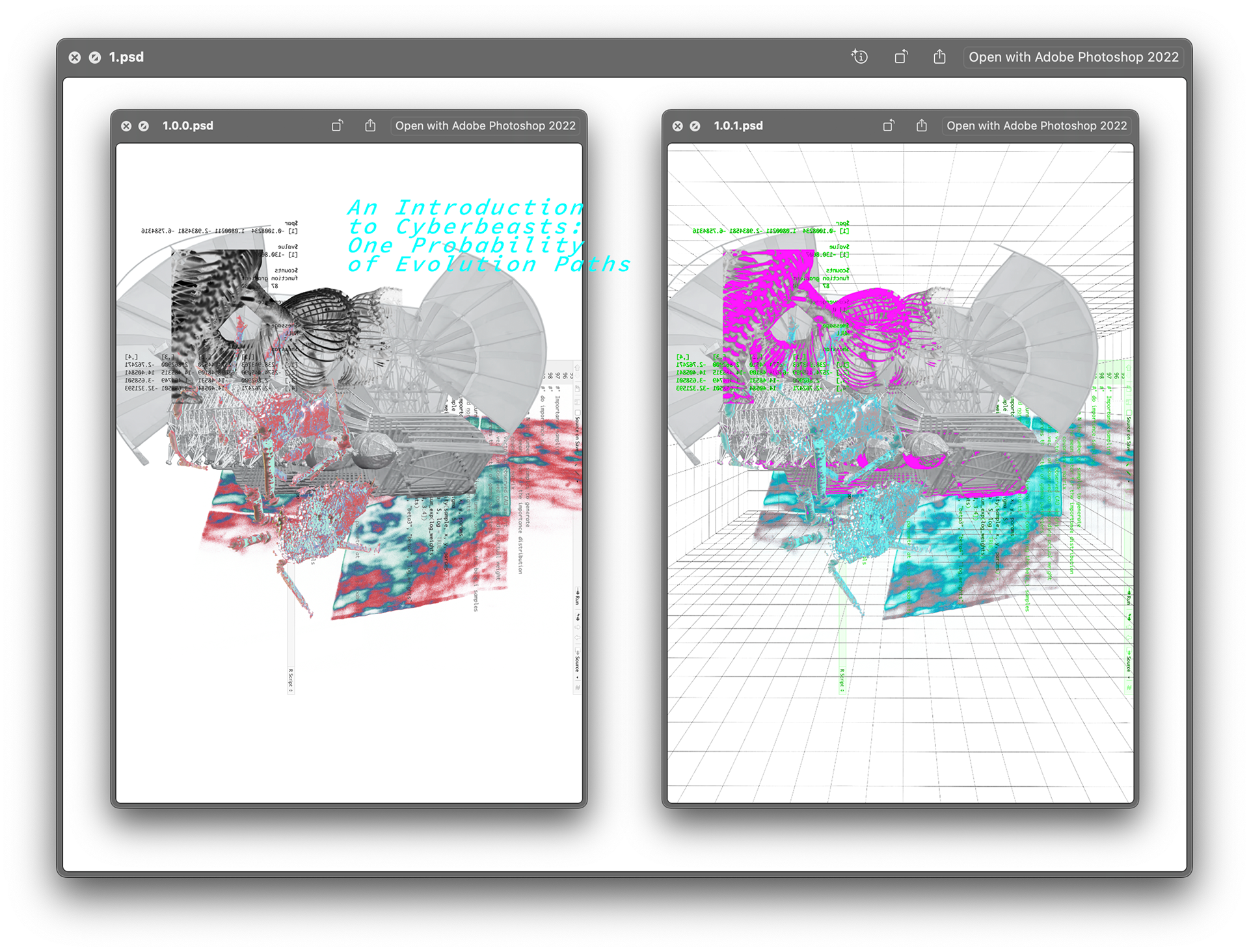
Task: Click the share icon in 1.0.0.psd window
Action: [370, 126]
